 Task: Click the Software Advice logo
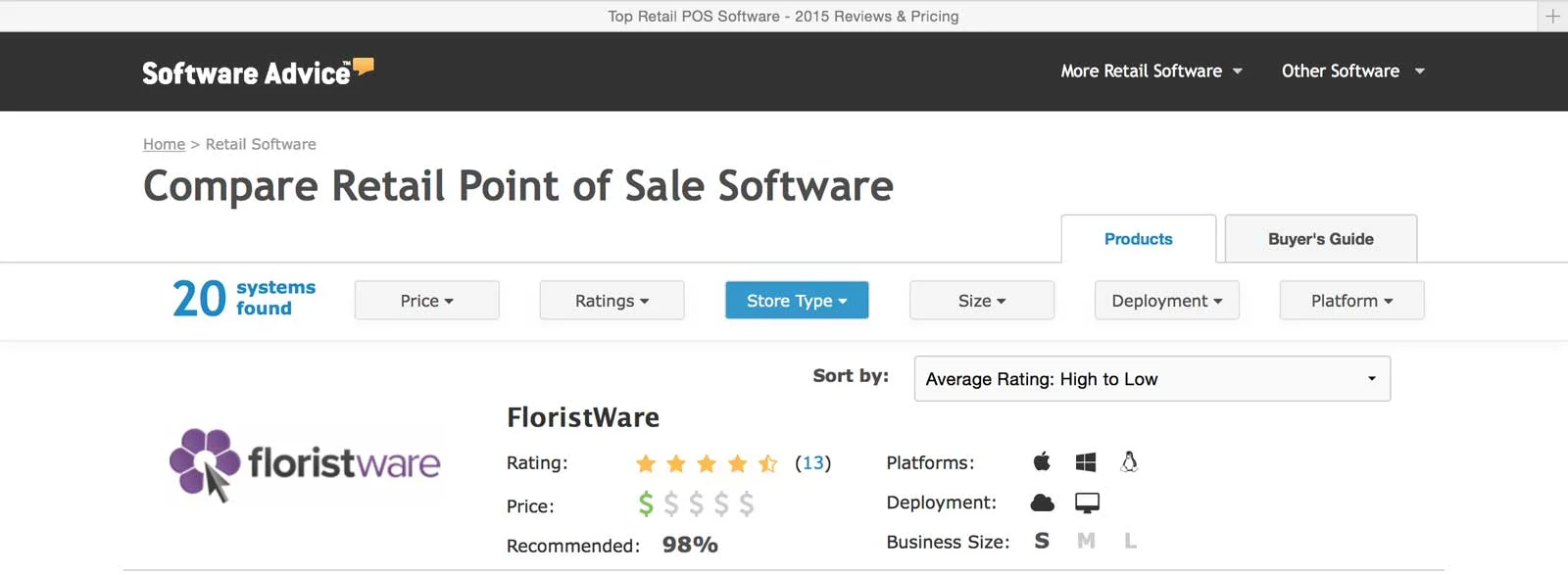pos(258,72)
